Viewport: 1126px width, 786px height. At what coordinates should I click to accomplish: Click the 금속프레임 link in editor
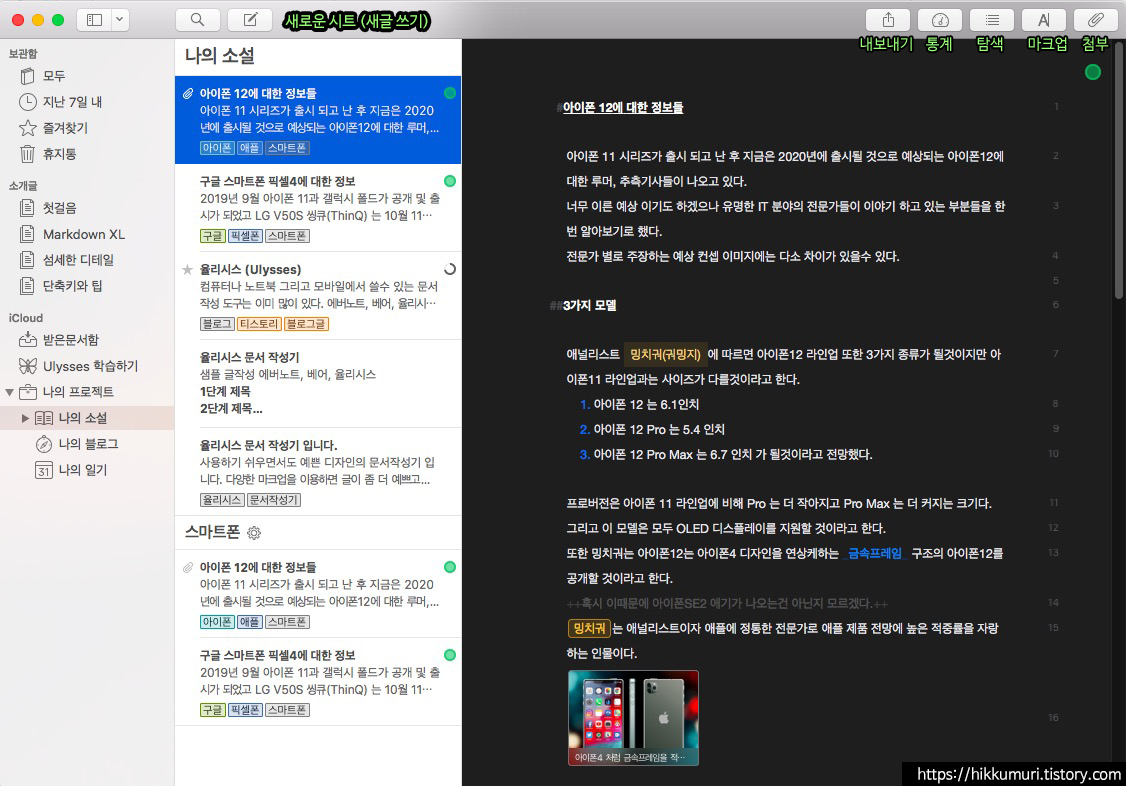(x=875, y=553)
